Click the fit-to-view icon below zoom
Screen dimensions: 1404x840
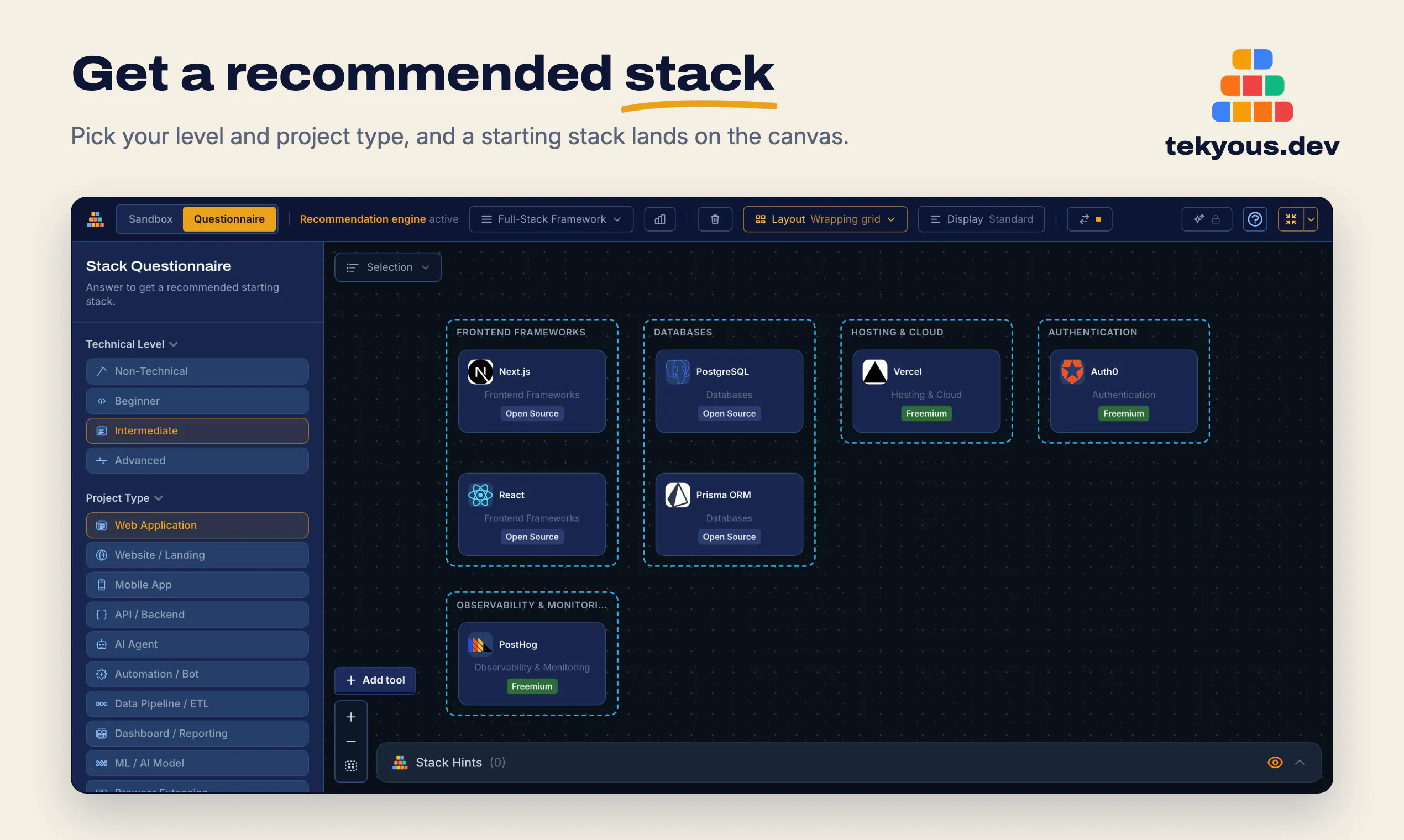[x=351, y=766]
